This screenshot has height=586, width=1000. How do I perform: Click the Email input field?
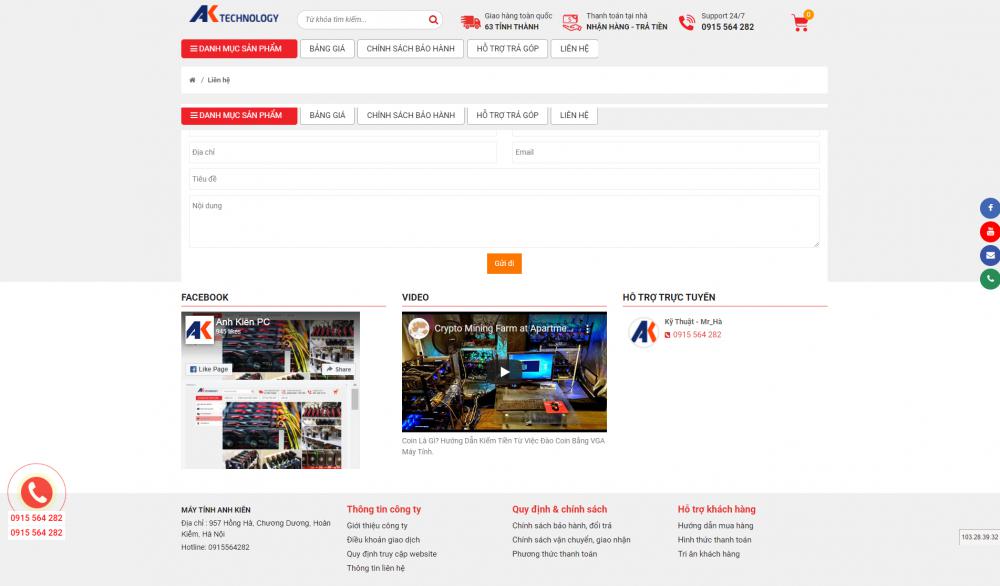click(x=665, y=153)
